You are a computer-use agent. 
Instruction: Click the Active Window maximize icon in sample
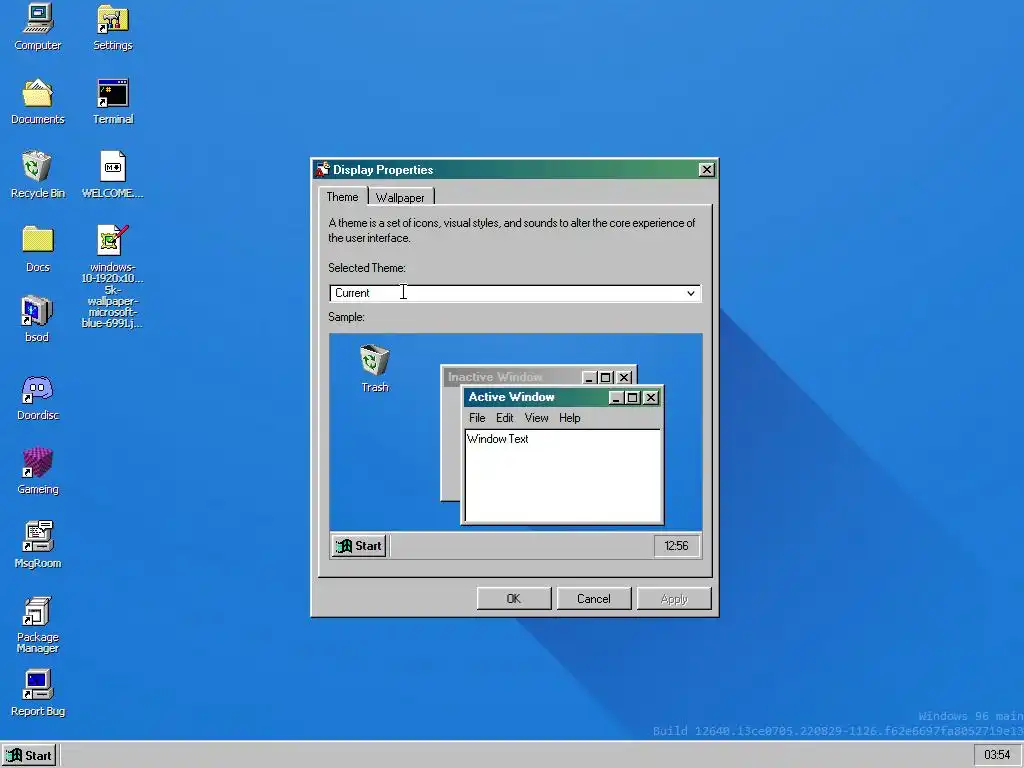pyautogui.click(x=632, y=398)
